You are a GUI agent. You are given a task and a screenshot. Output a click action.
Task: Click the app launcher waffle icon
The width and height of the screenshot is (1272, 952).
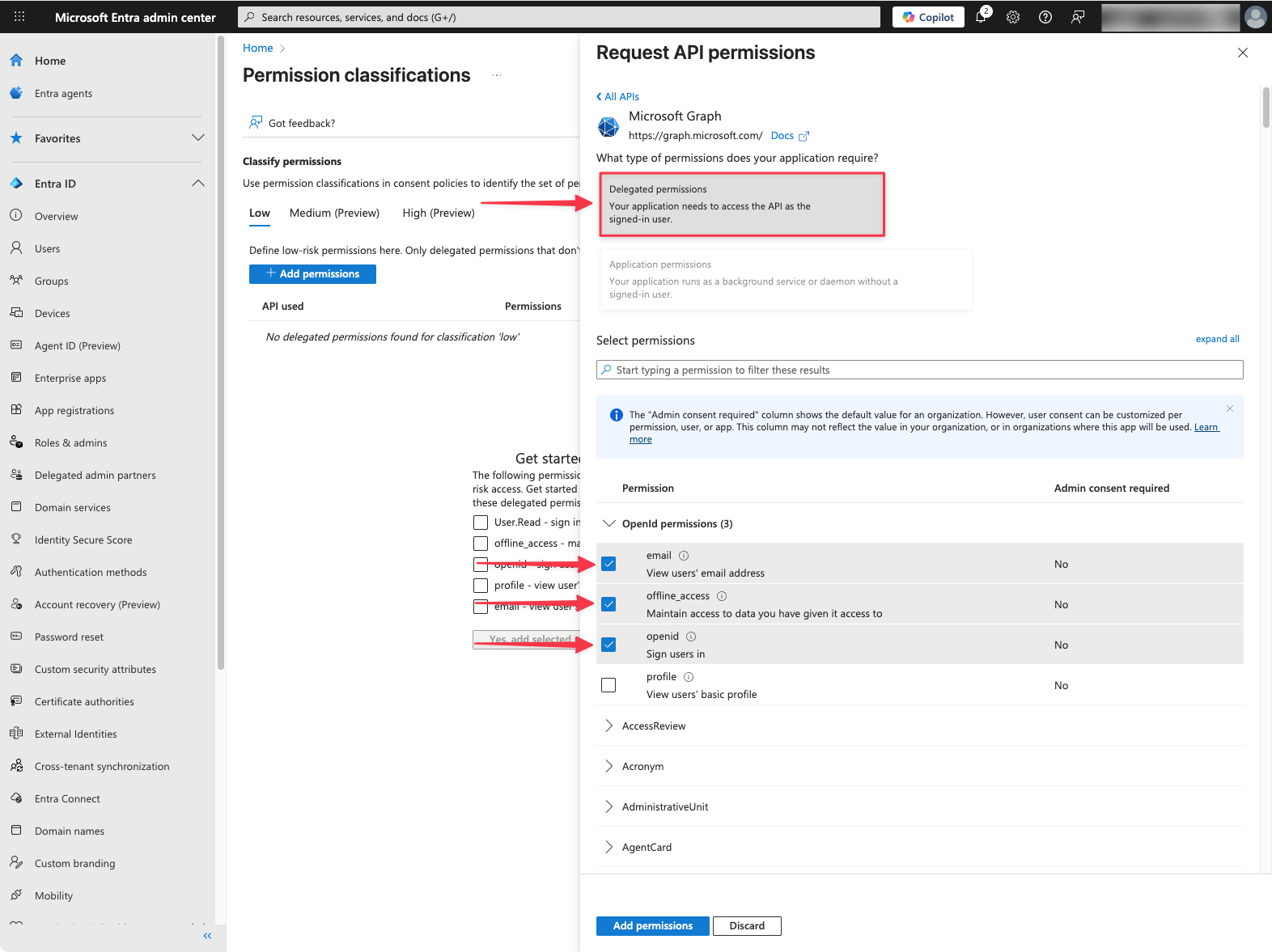(19, 17)
